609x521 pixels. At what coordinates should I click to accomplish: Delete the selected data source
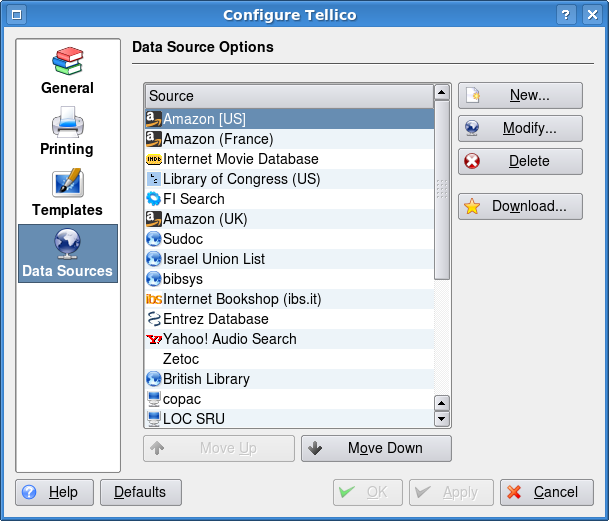tap(520, 161)
